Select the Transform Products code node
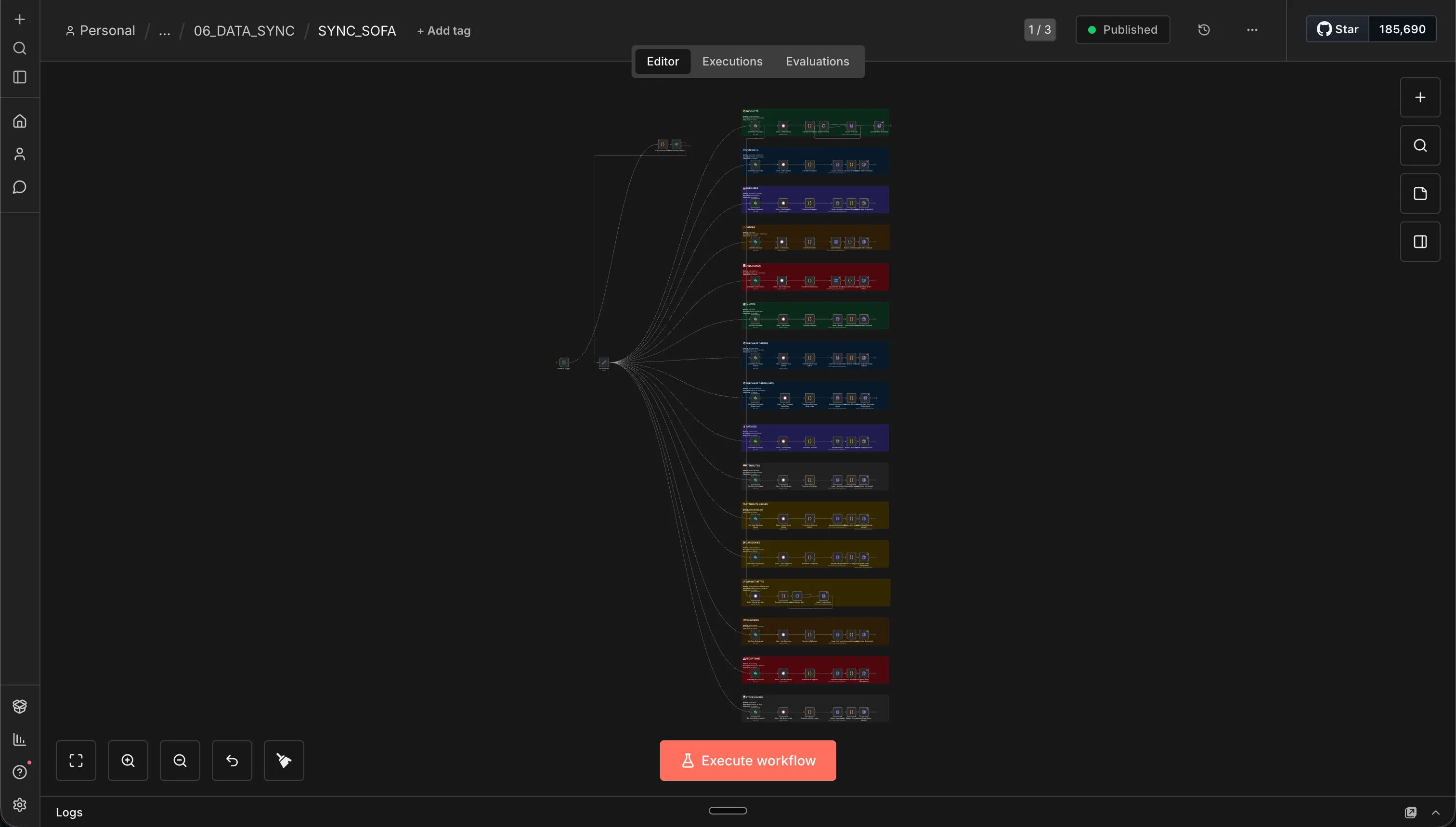1456x827 pixels. tap(809, 126)
